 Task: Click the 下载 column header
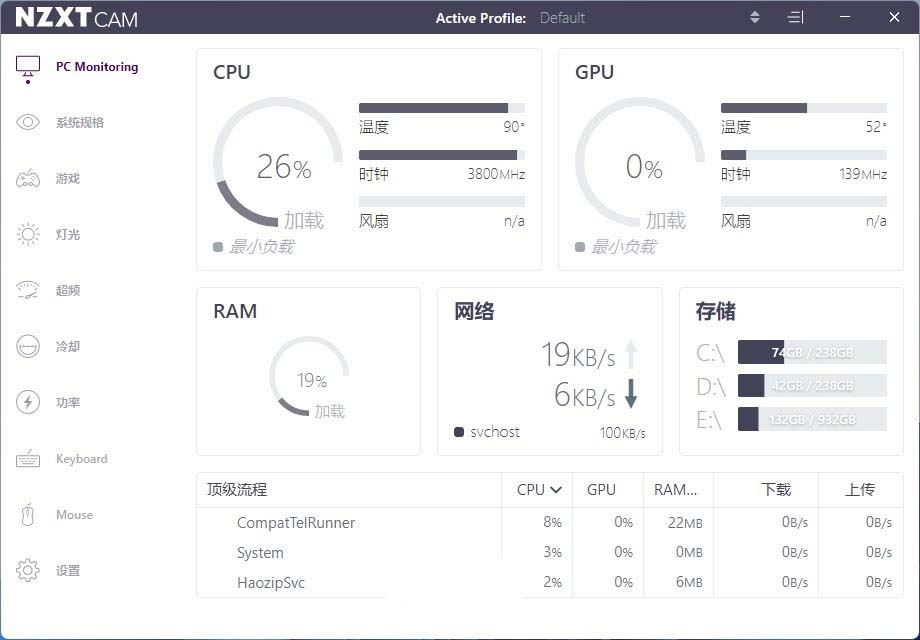775,490
